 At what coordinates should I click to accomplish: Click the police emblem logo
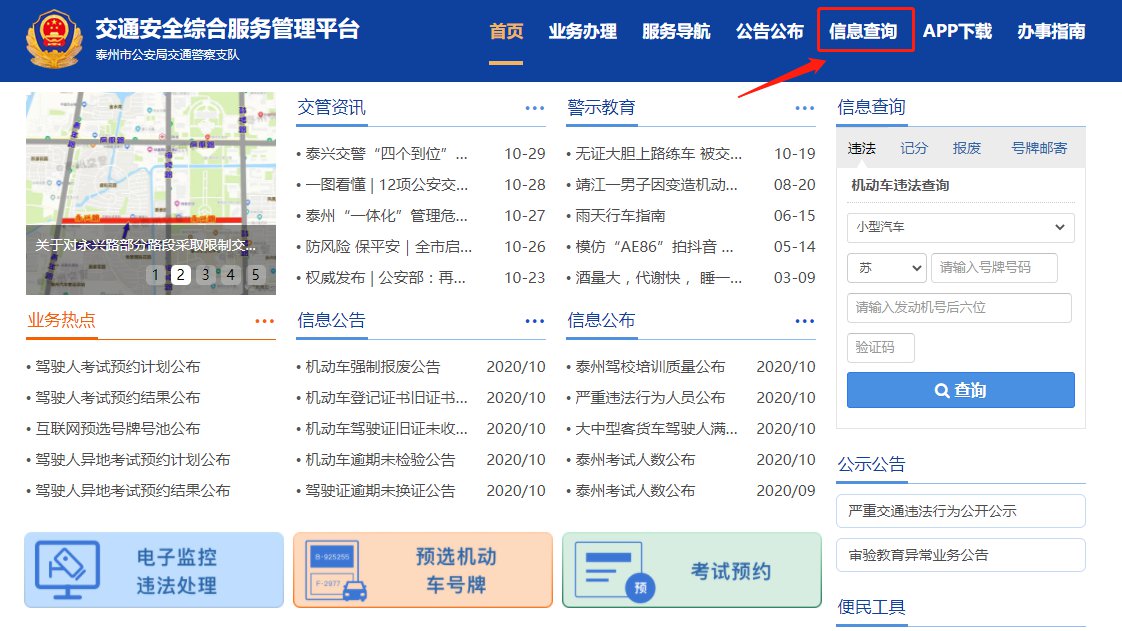(53, 39)
